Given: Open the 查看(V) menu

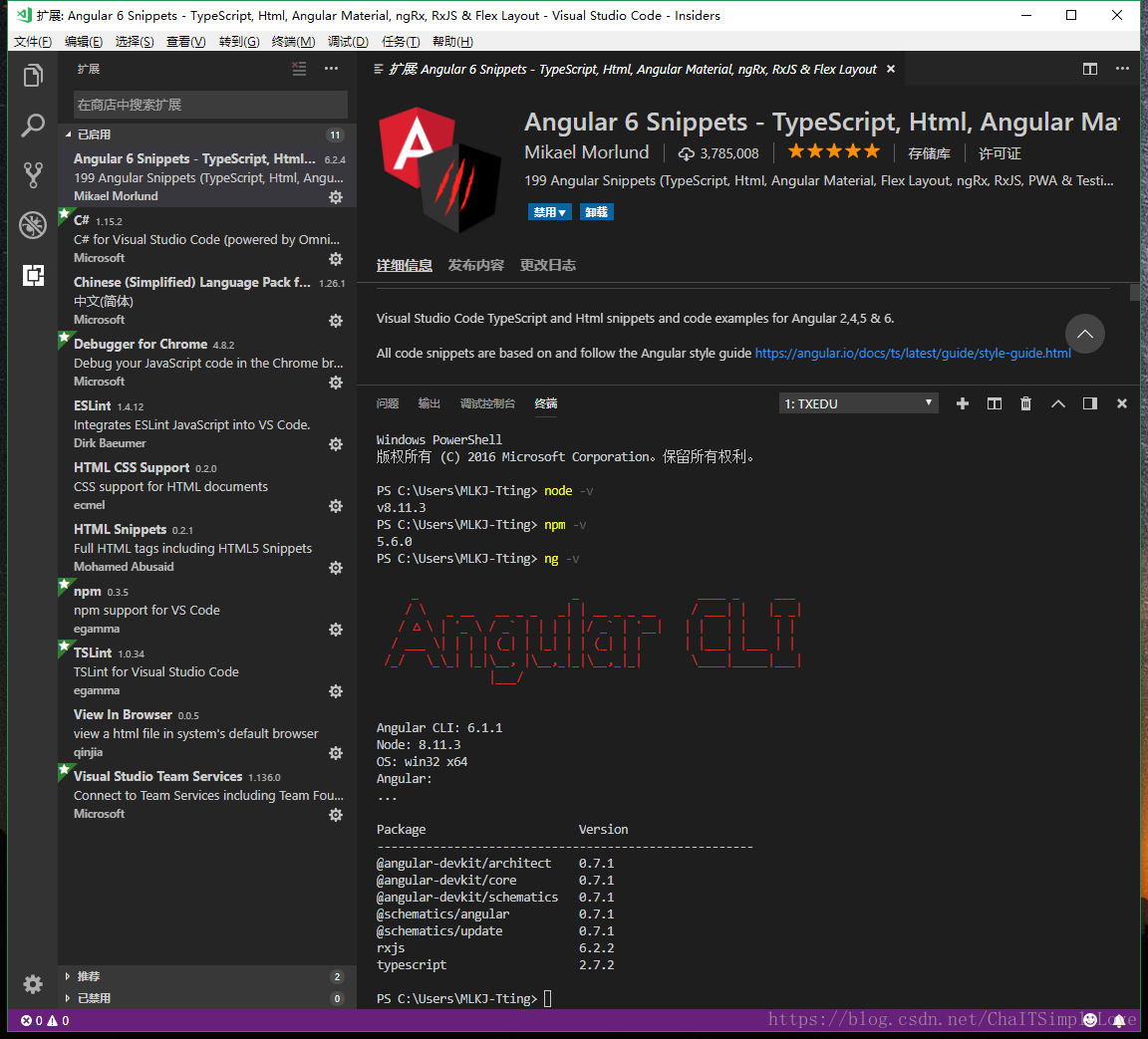Looking at the screenshot, I should coord(186,42).
